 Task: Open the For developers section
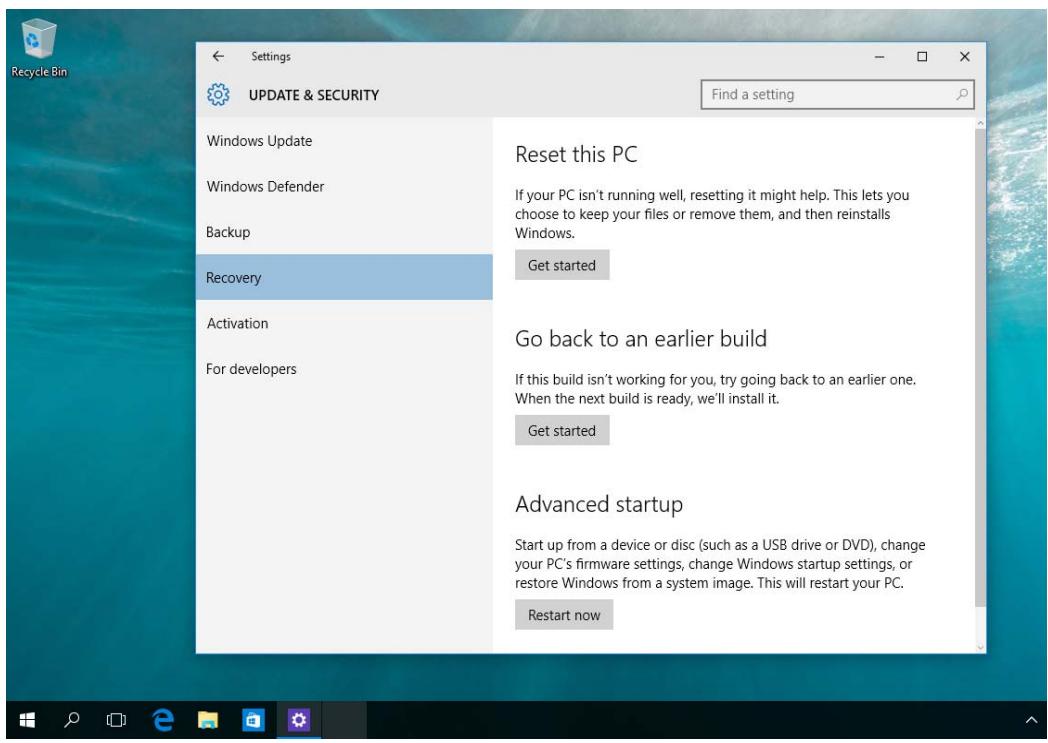251,369
